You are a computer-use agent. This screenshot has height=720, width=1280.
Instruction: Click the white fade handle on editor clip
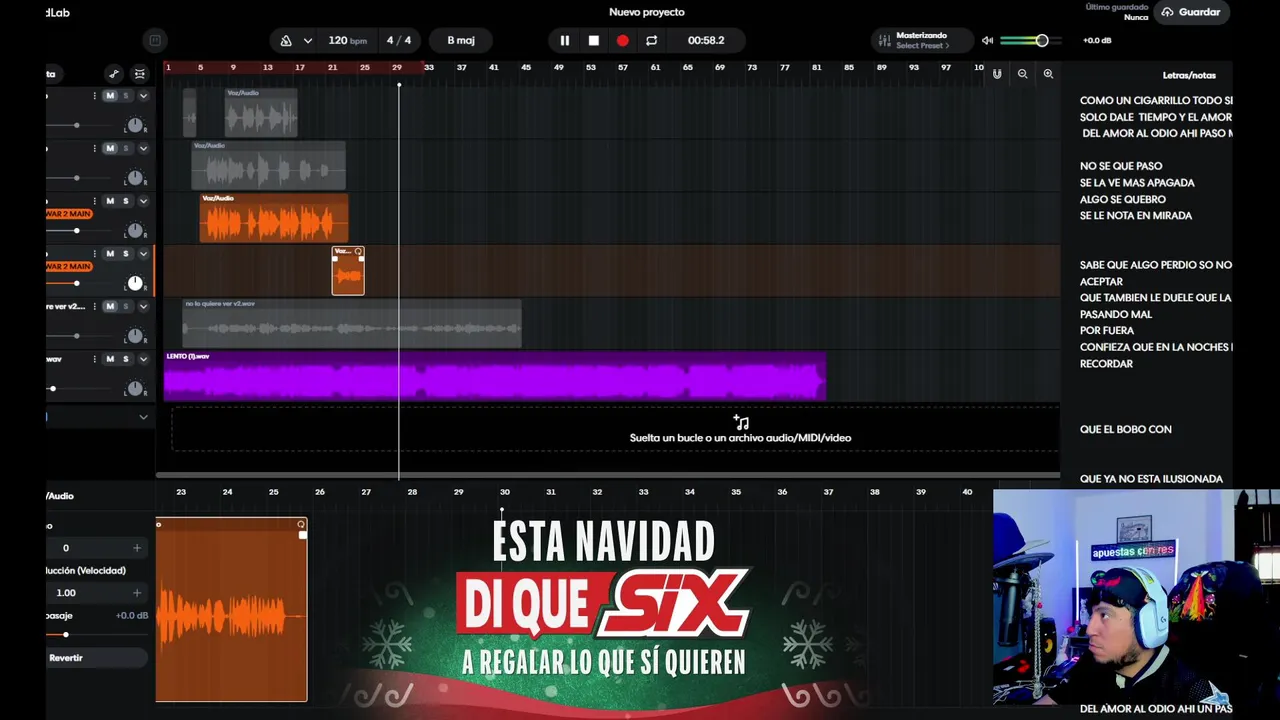(x=303, y=535)
